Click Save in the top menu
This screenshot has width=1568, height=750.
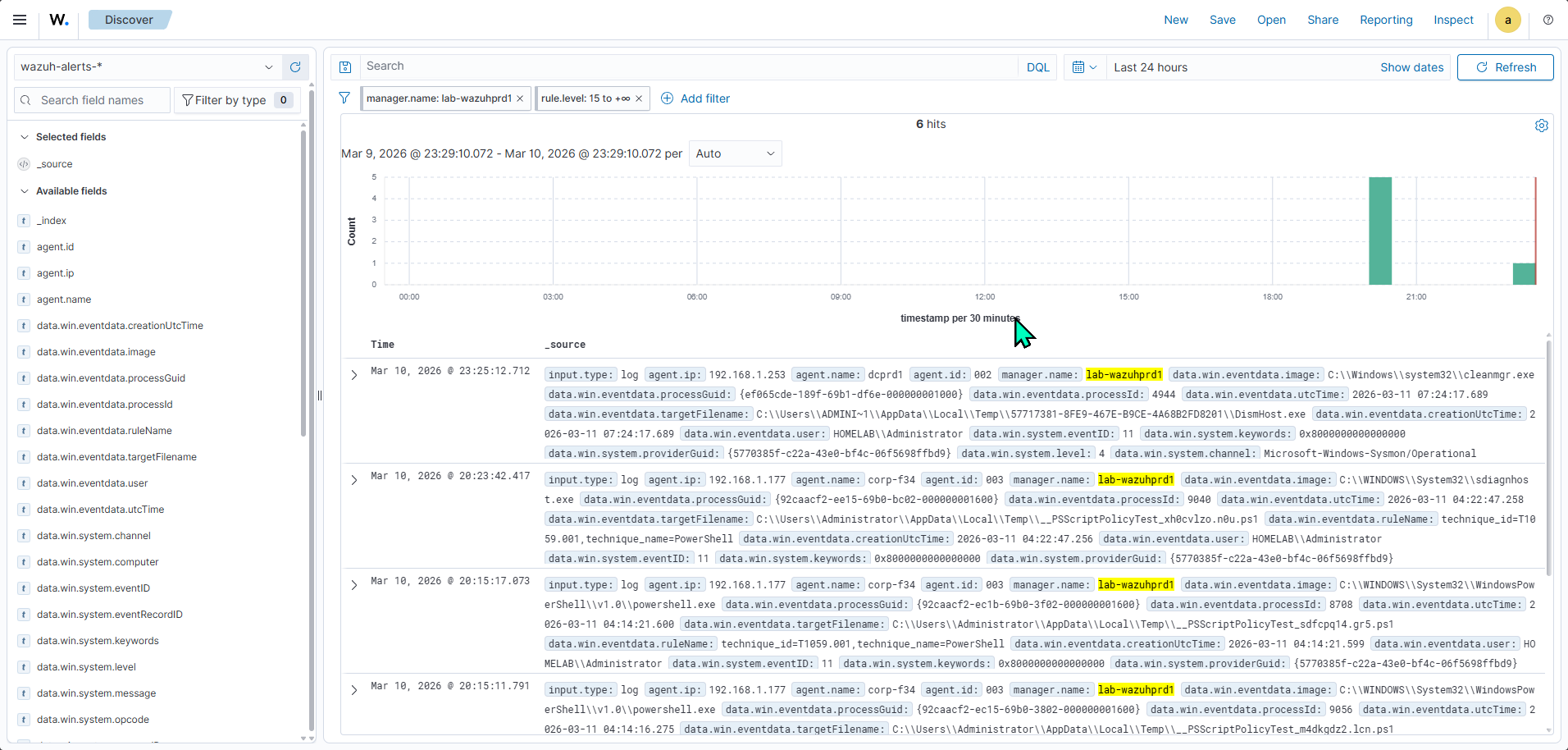[x=1223, y=20]
